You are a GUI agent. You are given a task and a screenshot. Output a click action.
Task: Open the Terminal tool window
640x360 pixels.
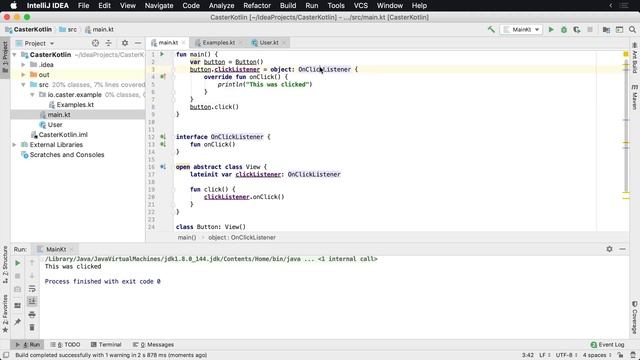coord(106,344)
